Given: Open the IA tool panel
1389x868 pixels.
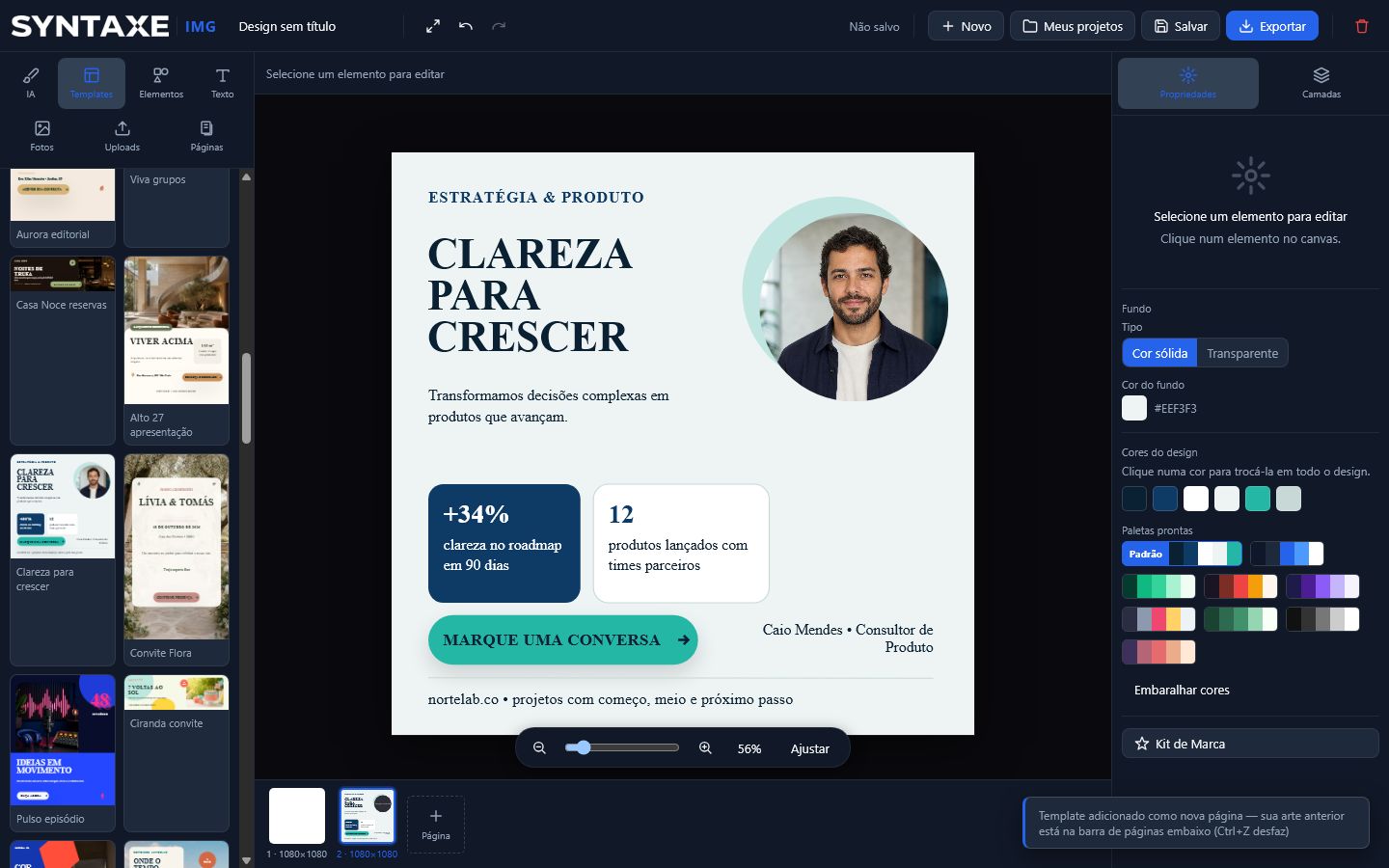Looking at the screenshot, I should pyautogui.click(x=31, y=83).
